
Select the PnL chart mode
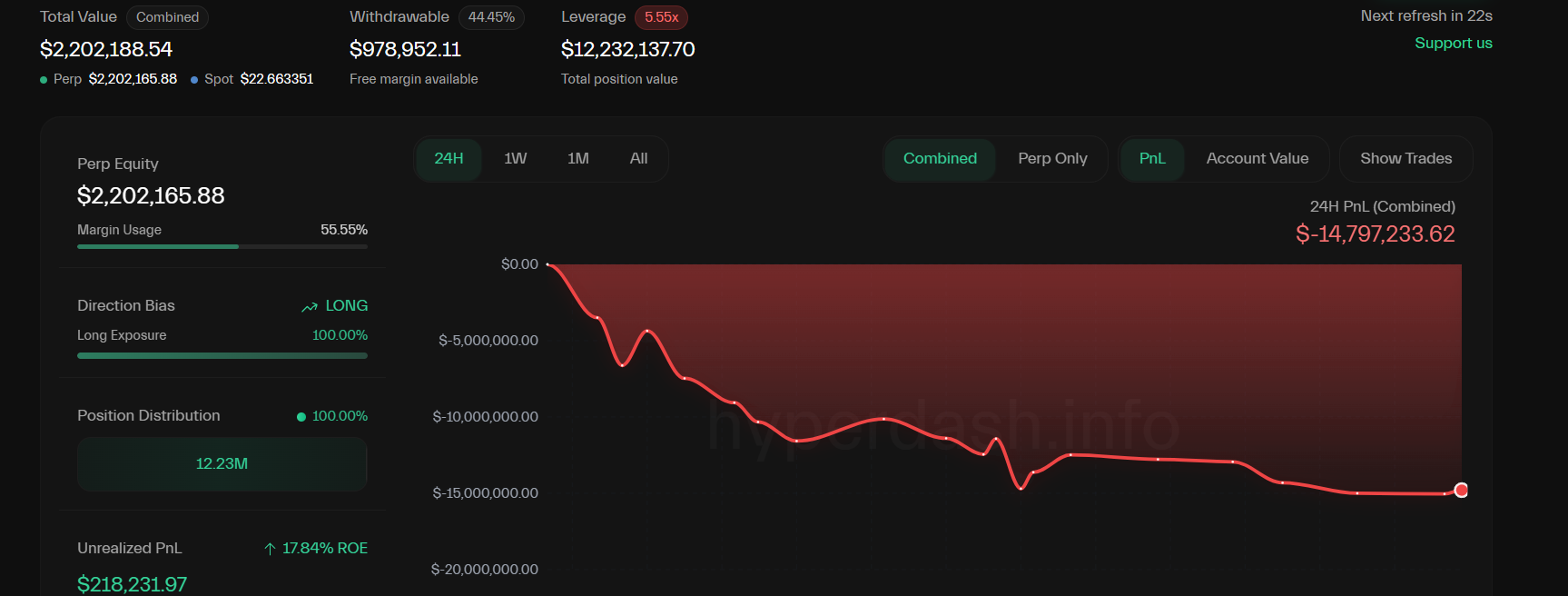click(1152, 159)
